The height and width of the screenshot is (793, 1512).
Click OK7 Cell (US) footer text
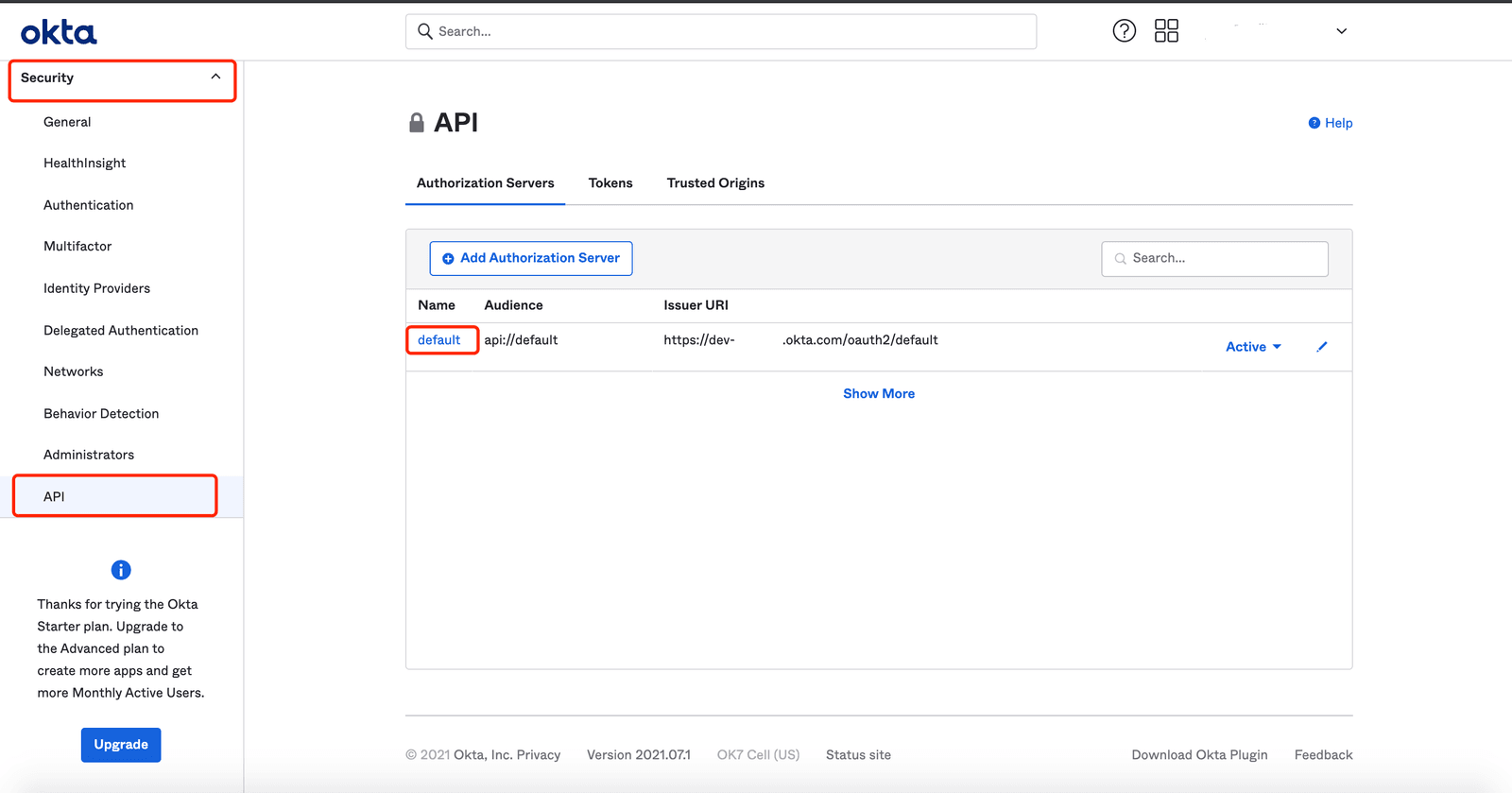click(758, 755)
